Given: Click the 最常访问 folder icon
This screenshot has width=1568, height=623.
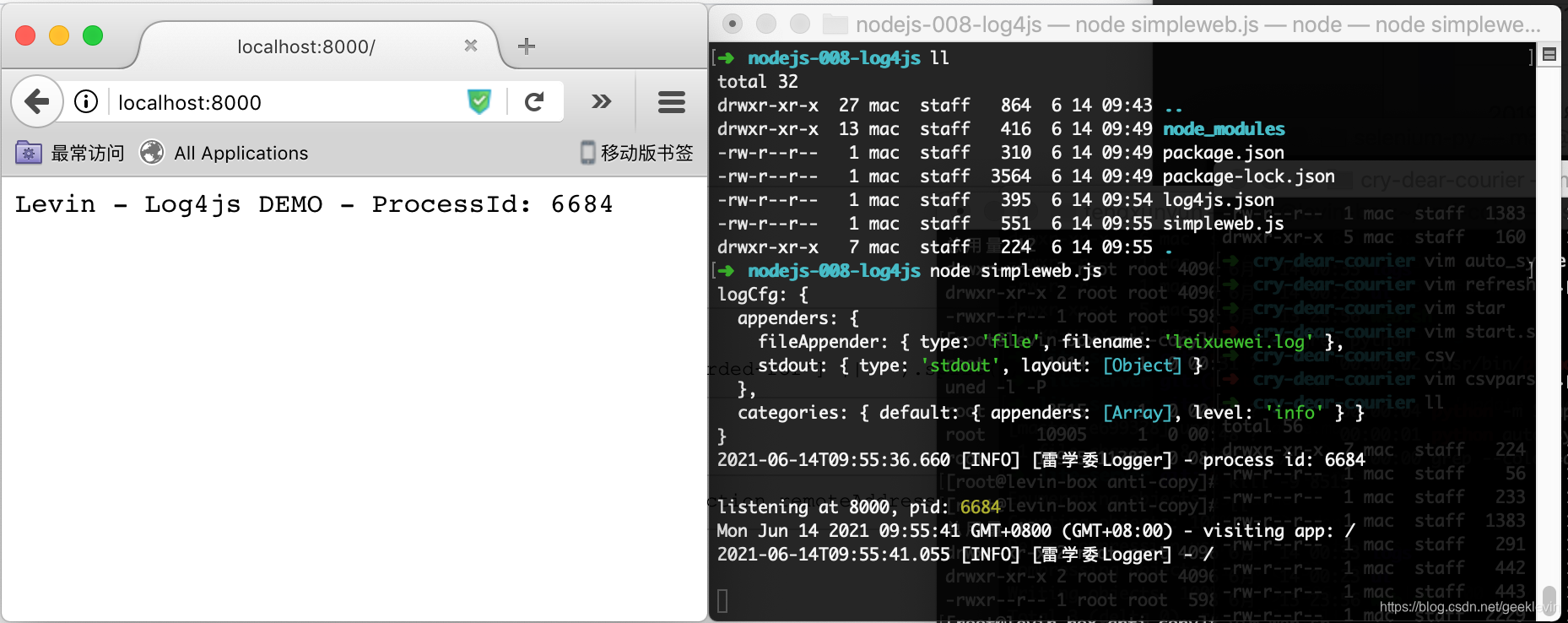Looking at the screenshot, I should click(x=29, y=153).
